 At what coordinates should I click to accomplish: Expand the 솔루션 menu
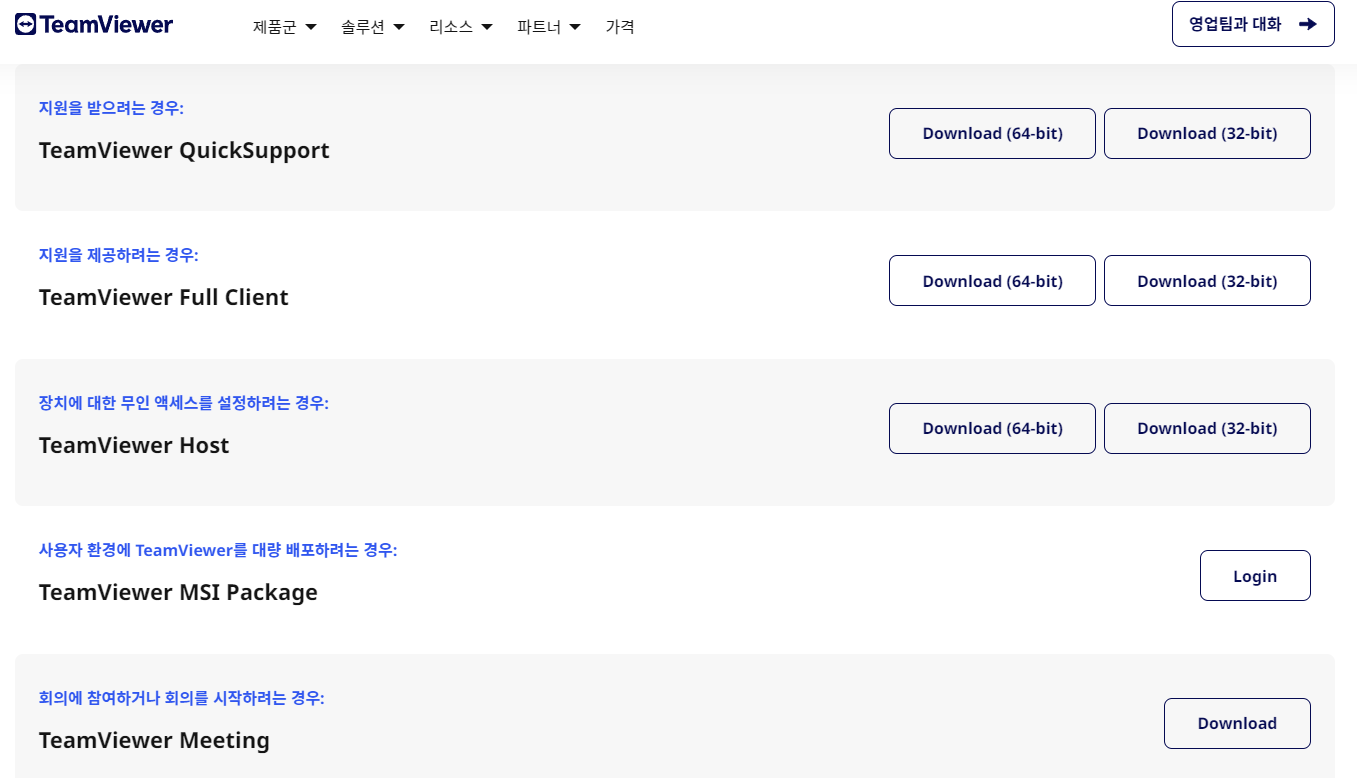tap(373, 27)
